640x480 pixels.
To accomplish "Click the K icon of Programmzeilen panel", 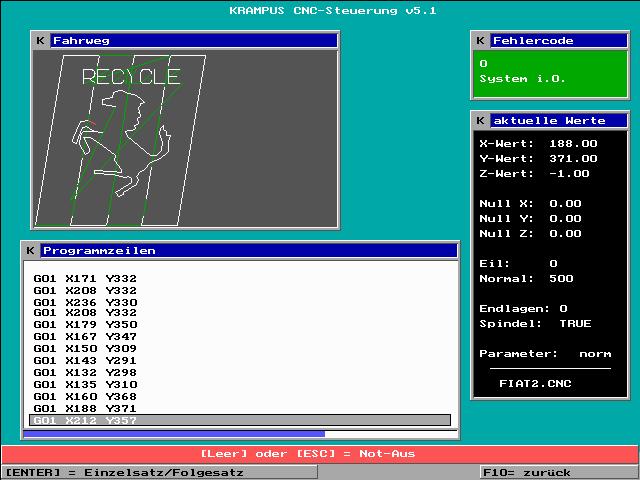I will (x=31, y=251).
